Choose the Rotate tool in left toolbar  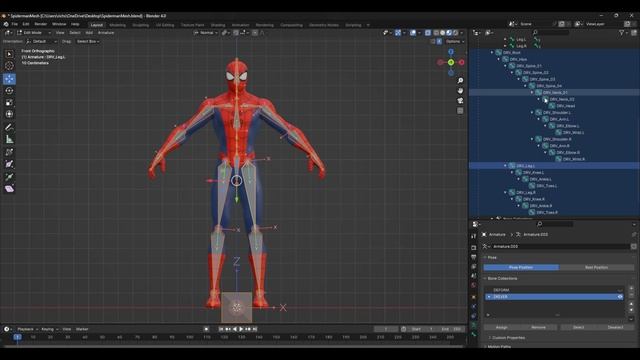(9, 91)
